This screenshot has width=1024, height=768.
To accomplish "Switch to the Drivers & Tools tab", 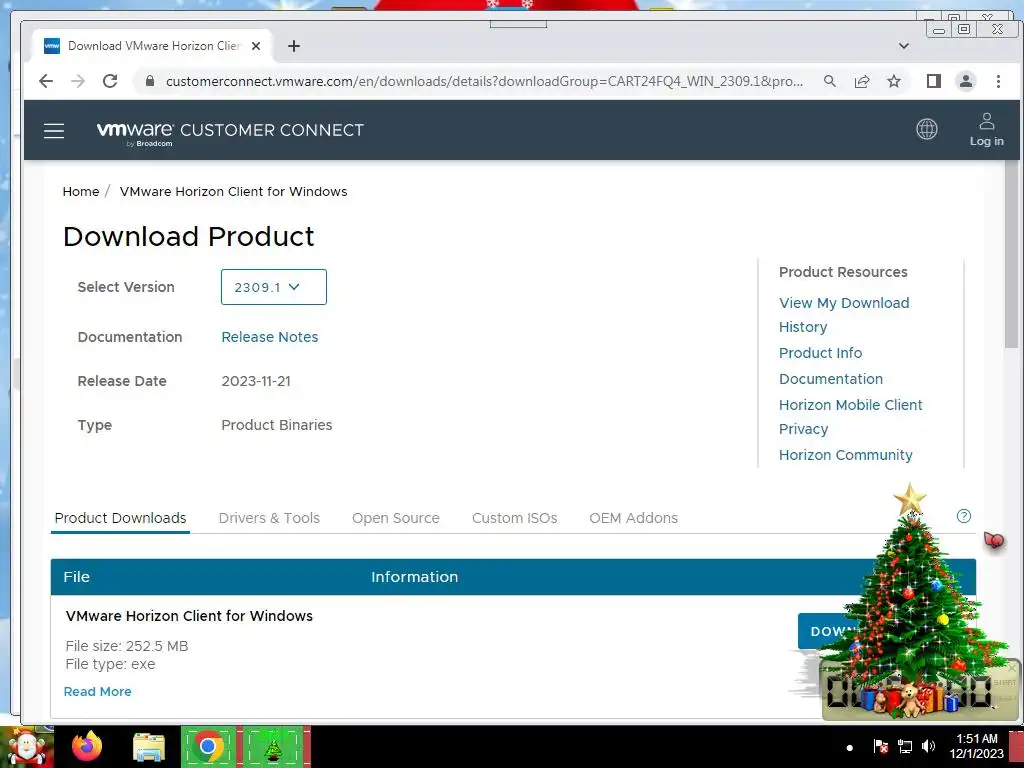I will pos(269,518).
